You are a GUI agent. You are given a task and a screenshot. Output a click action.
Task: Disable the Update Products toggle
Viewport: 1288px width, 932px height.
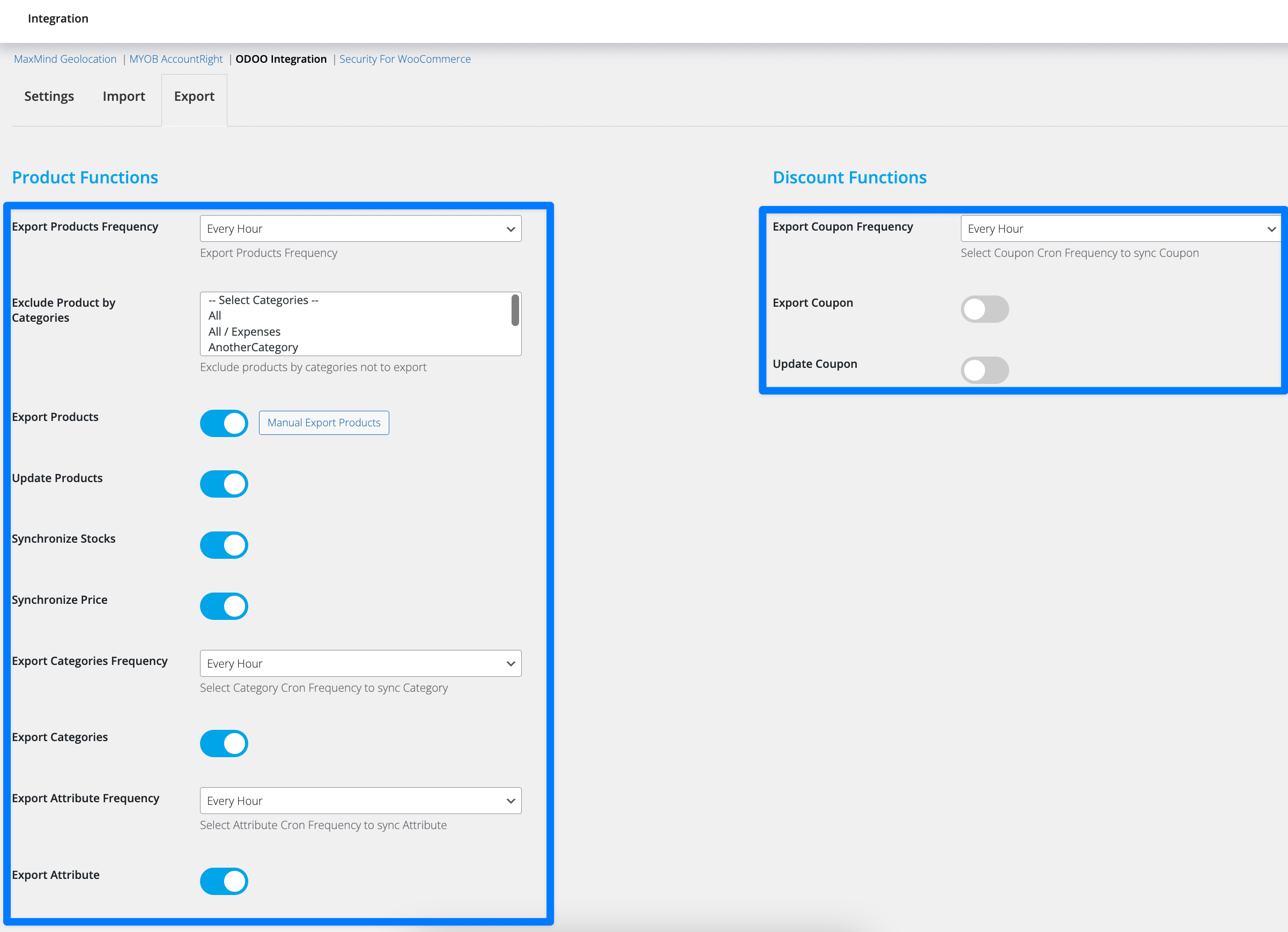[224, 484]
